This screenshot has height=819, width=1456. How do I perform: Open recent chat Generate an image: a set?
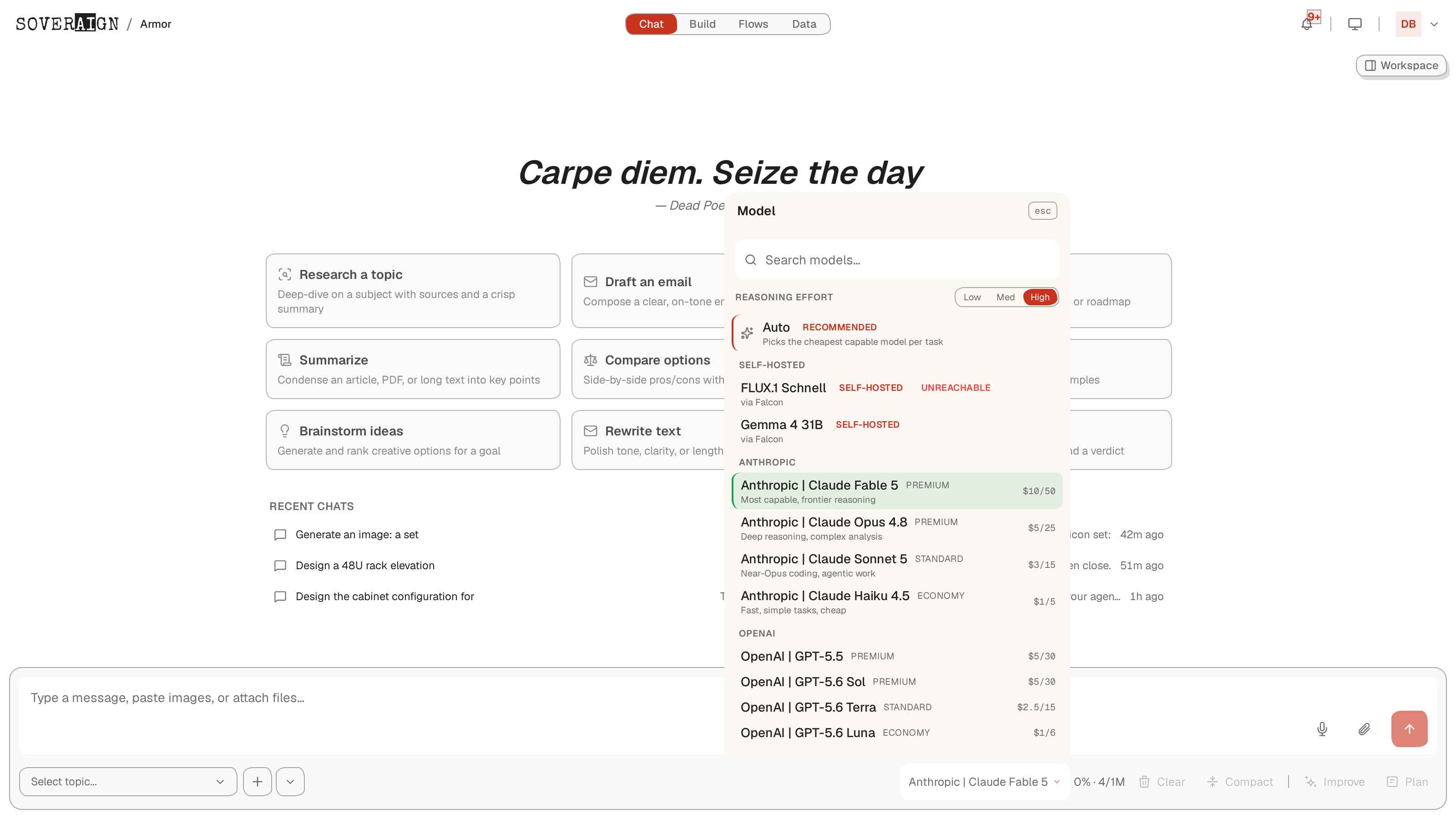[357, 535]
